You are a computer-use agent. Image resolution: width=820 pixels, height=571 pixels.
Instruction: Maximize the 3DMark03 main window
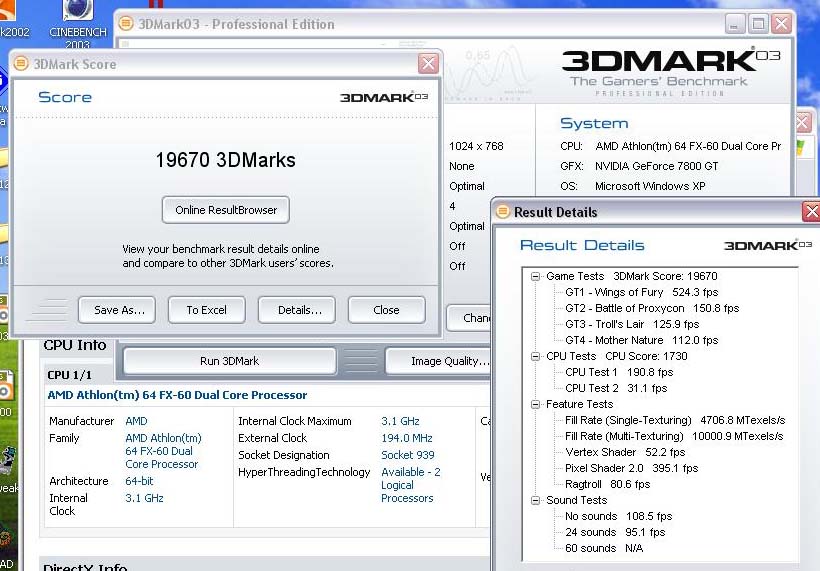pos(758,24)
